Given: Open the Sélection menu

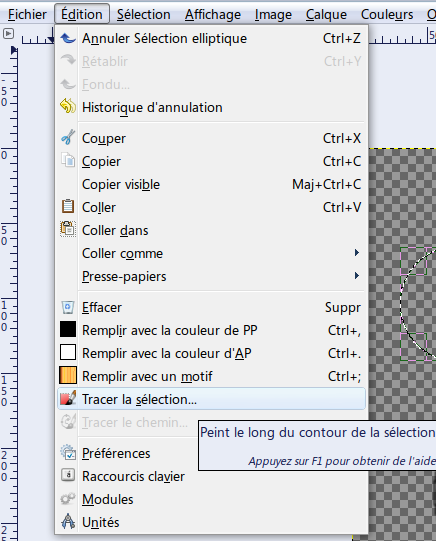Looking at the screenshot, I should [143, 14].
